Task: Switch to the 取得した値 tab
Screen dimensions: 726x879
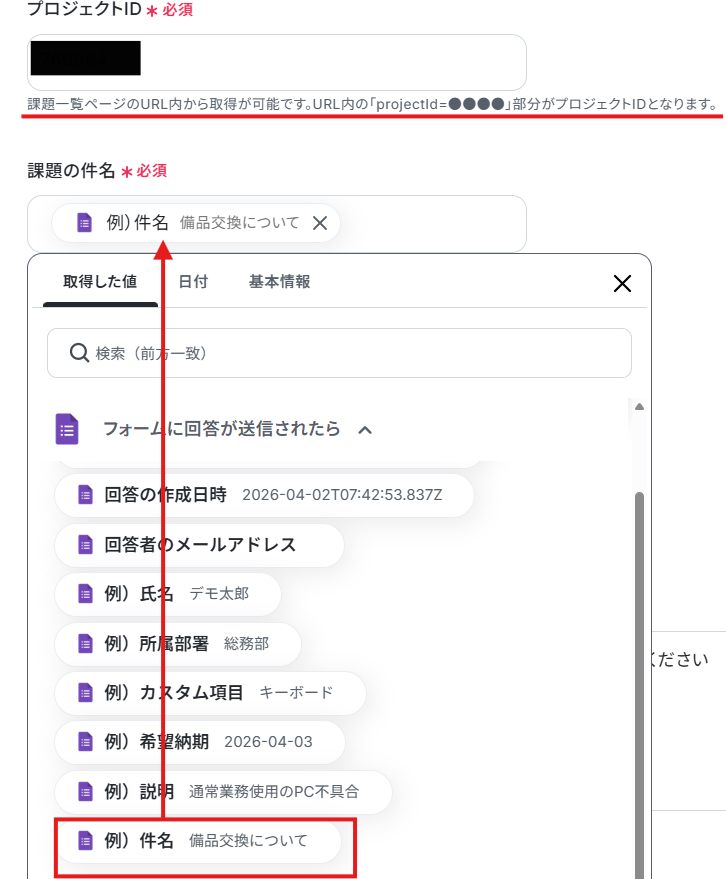Action: point(100,281)
